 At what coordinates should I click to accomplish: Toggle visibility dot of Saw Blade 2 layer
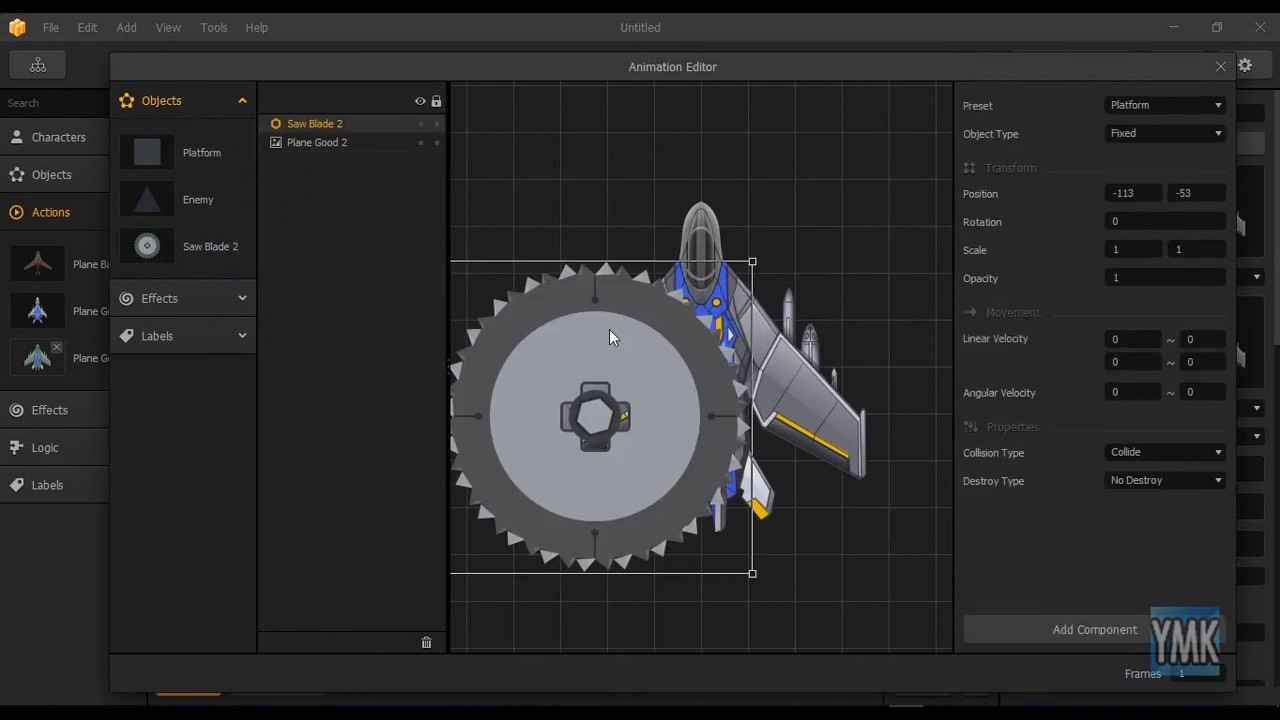tap(420, 124)
